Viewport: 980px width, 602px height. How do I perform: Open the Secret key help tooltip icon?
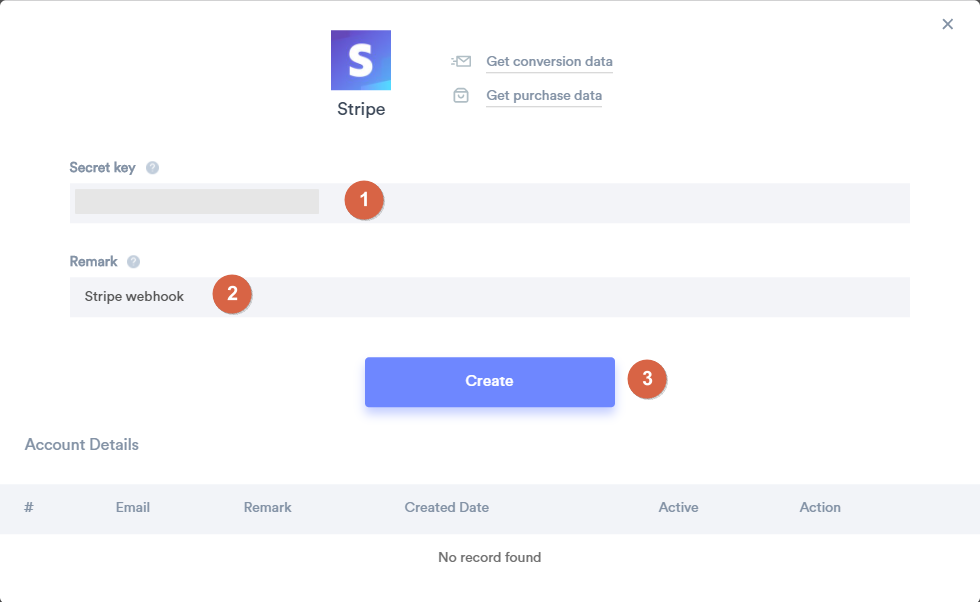click(x=152, y=168)
